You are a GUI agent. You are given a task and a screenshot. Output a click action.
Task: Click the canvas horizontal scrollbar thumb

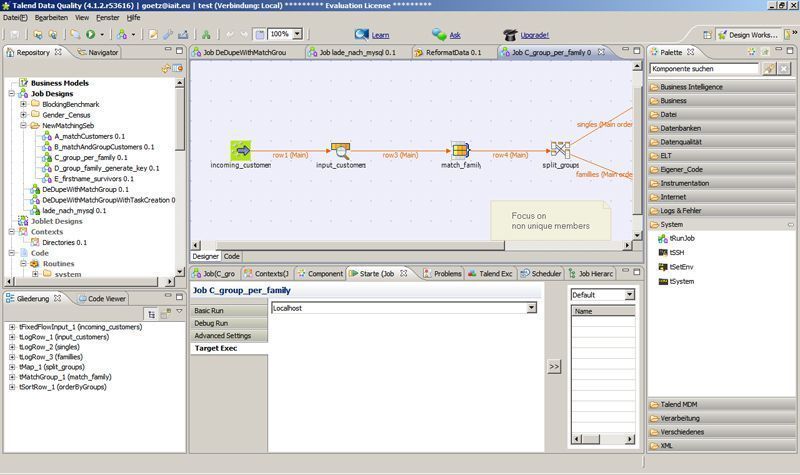pos(360,245)
